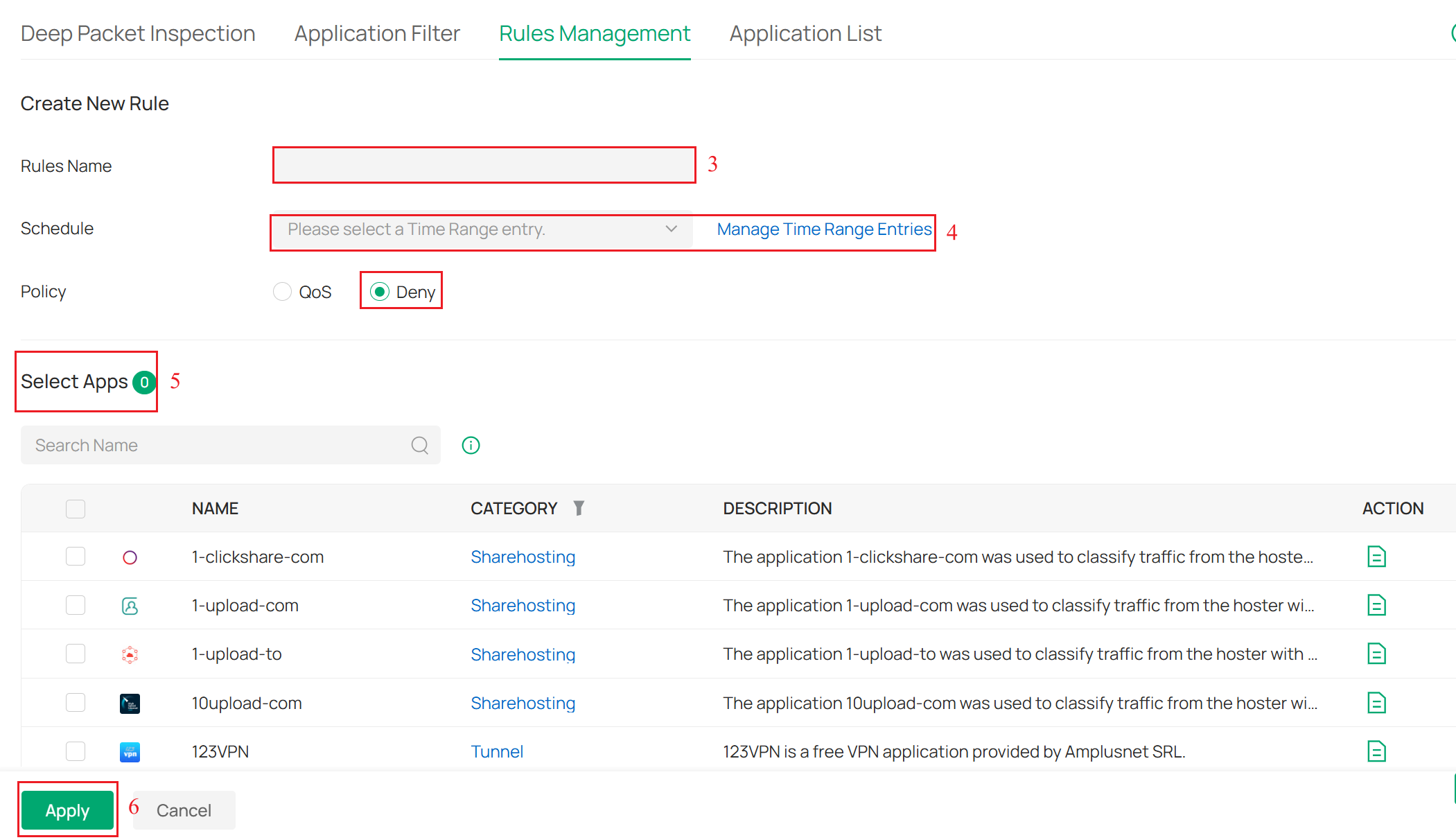Click the 123VPN app logo icon

tap(130, 751)
